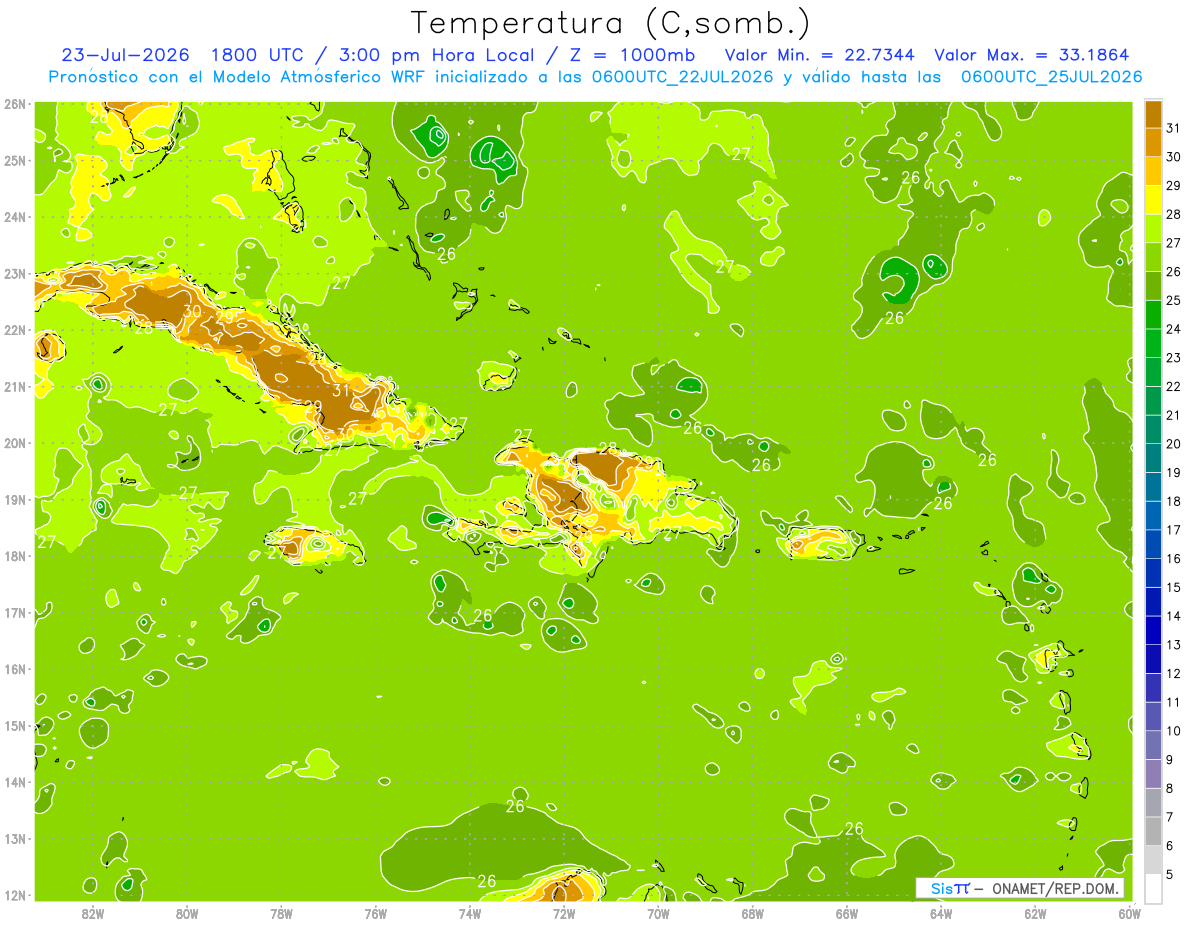Screen dimensions: 1200x927
Task: Click the '26N' latitude axis label
Action: coord(15,104)
